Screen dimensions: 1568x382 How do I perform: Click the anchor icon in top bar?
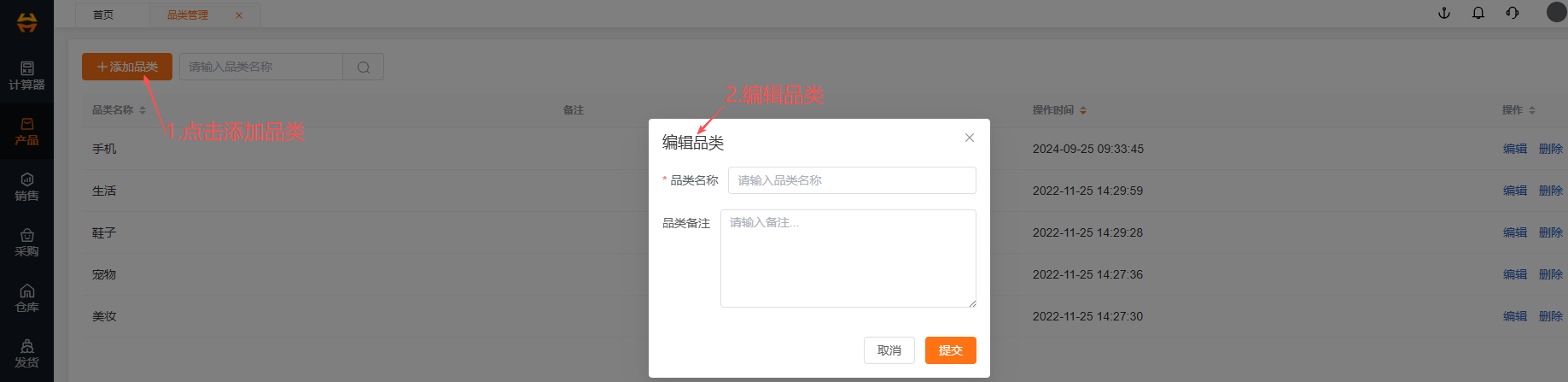tap(1444, 13)
